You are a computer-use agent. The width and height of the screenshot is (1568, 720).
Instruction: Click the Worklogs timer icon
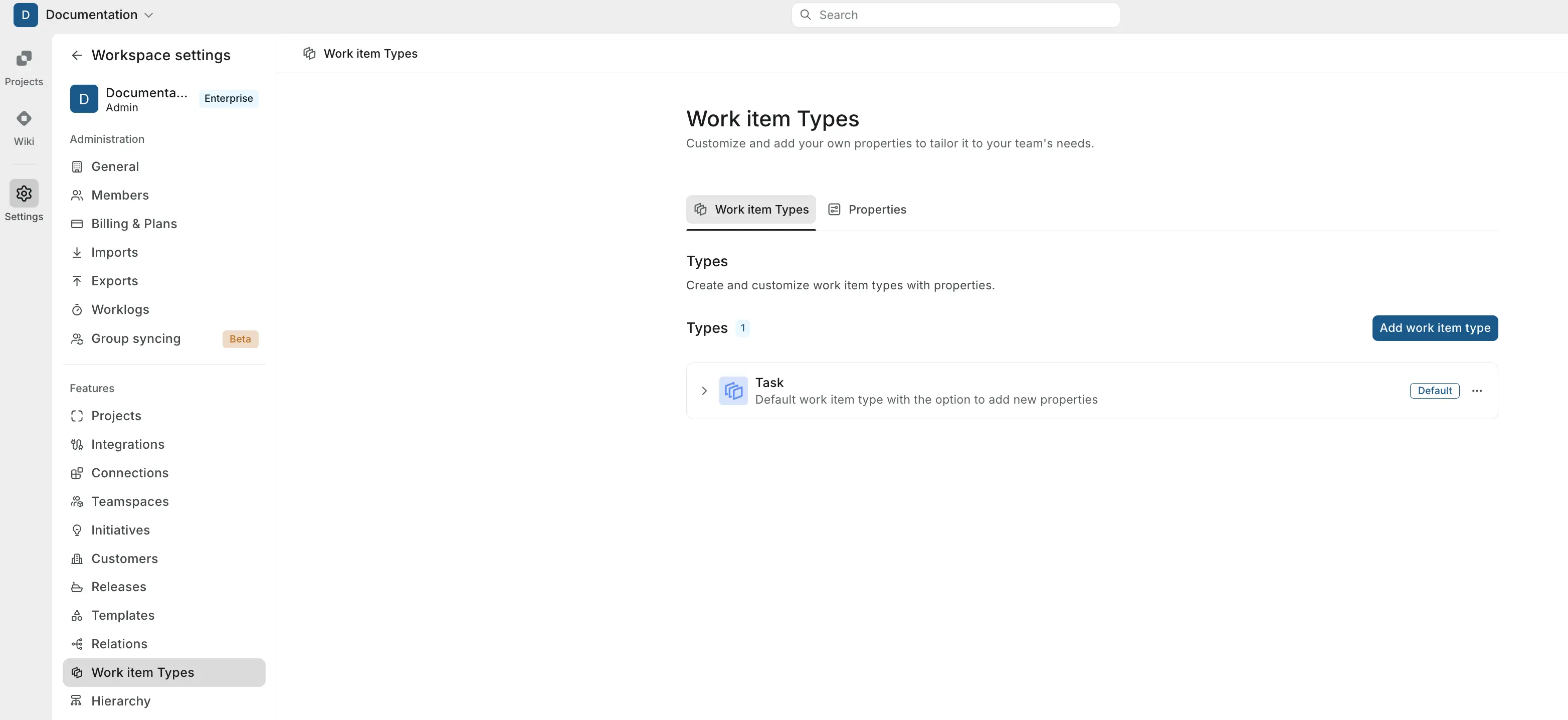point(77,309)
